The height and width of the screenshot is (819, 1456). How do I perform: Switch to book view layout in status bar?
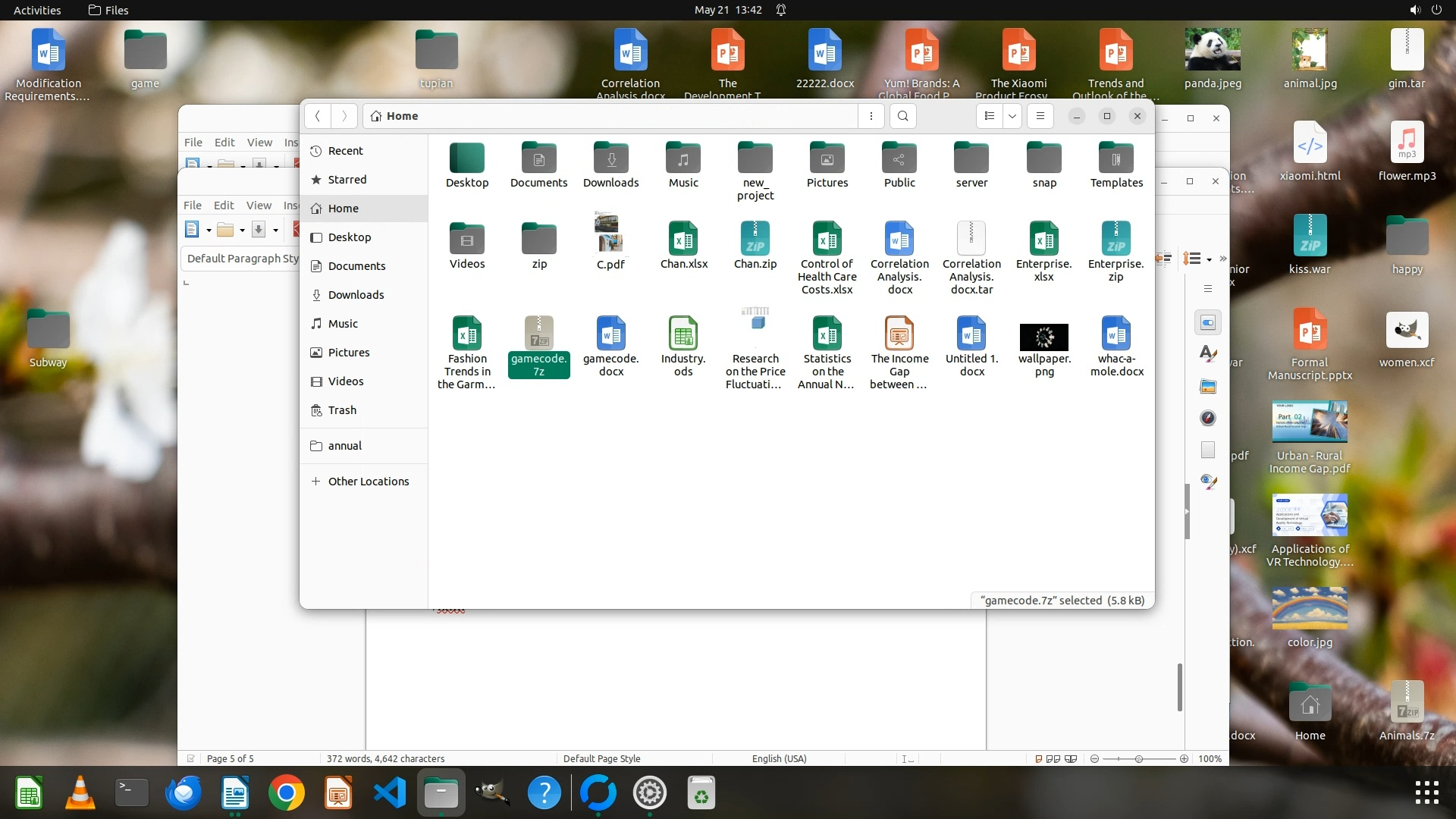(x=1071, y=758)
